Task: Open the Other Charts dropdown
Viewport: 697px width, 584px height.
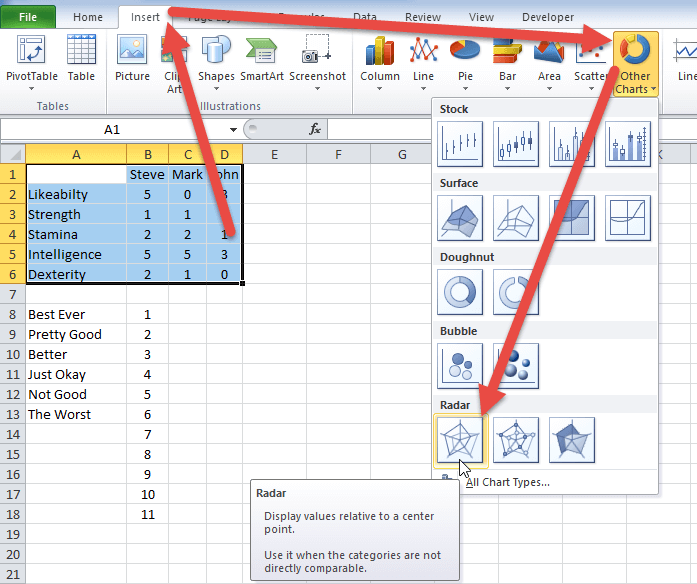Action: (x=633, y=63)
